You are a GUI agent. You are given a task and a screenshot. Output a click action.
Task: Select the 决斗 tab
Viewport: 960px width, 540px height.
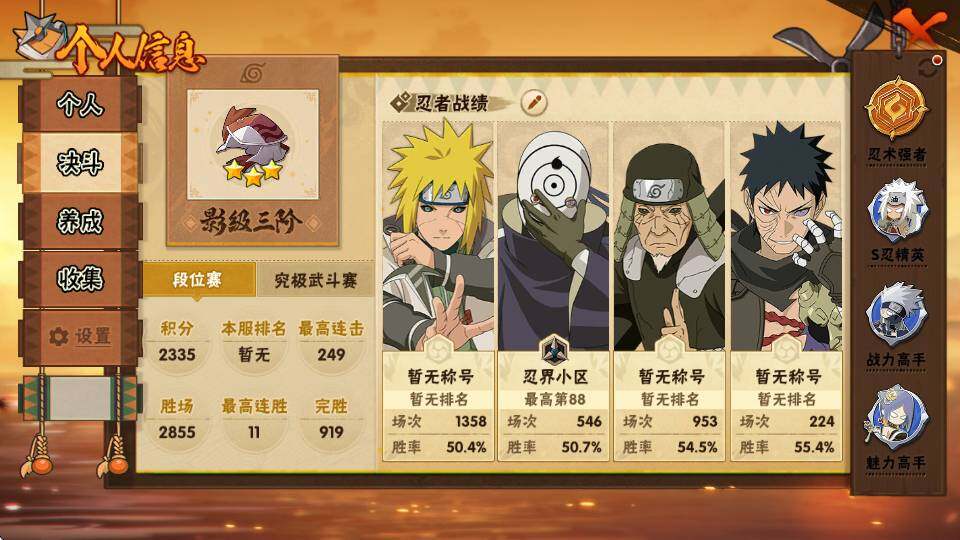point(80,163)
